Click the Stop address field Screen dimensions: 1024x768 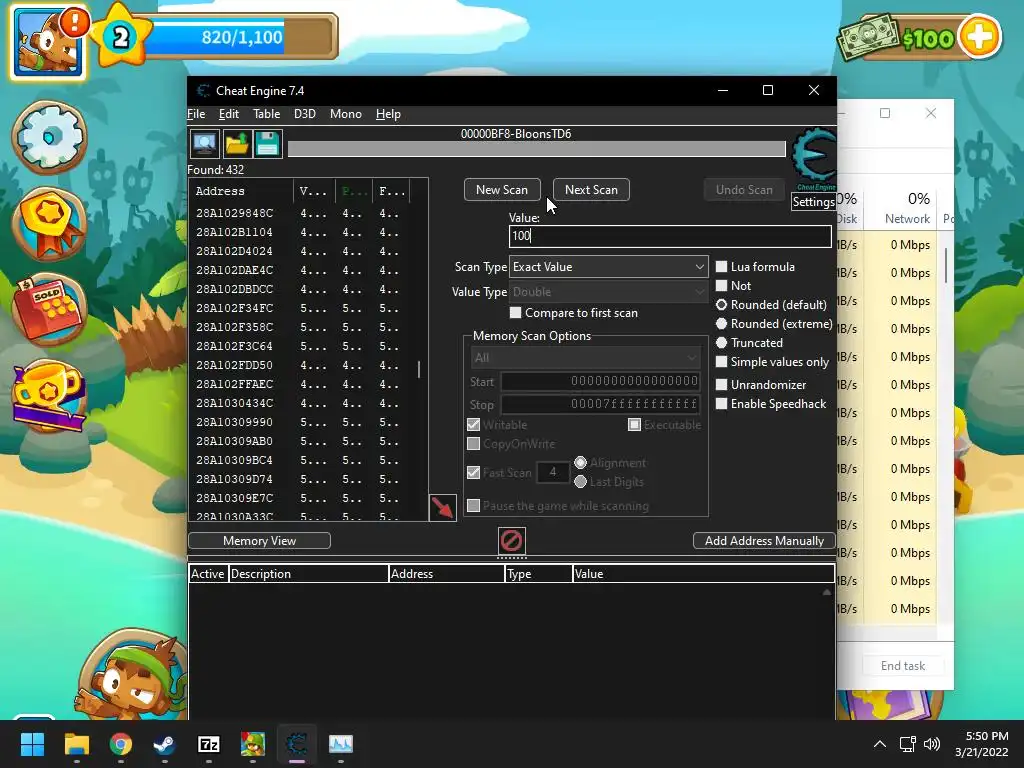pos(600,404)
